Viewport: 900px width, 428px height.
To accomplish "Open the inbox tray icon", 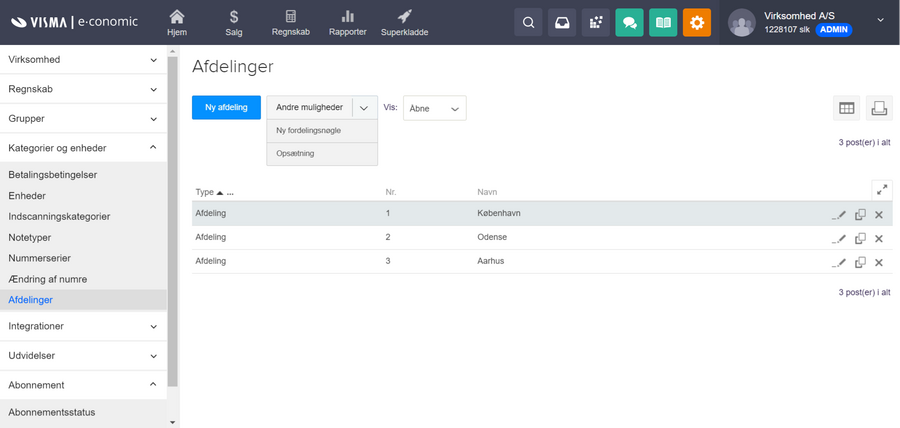I will click(562, 23).
